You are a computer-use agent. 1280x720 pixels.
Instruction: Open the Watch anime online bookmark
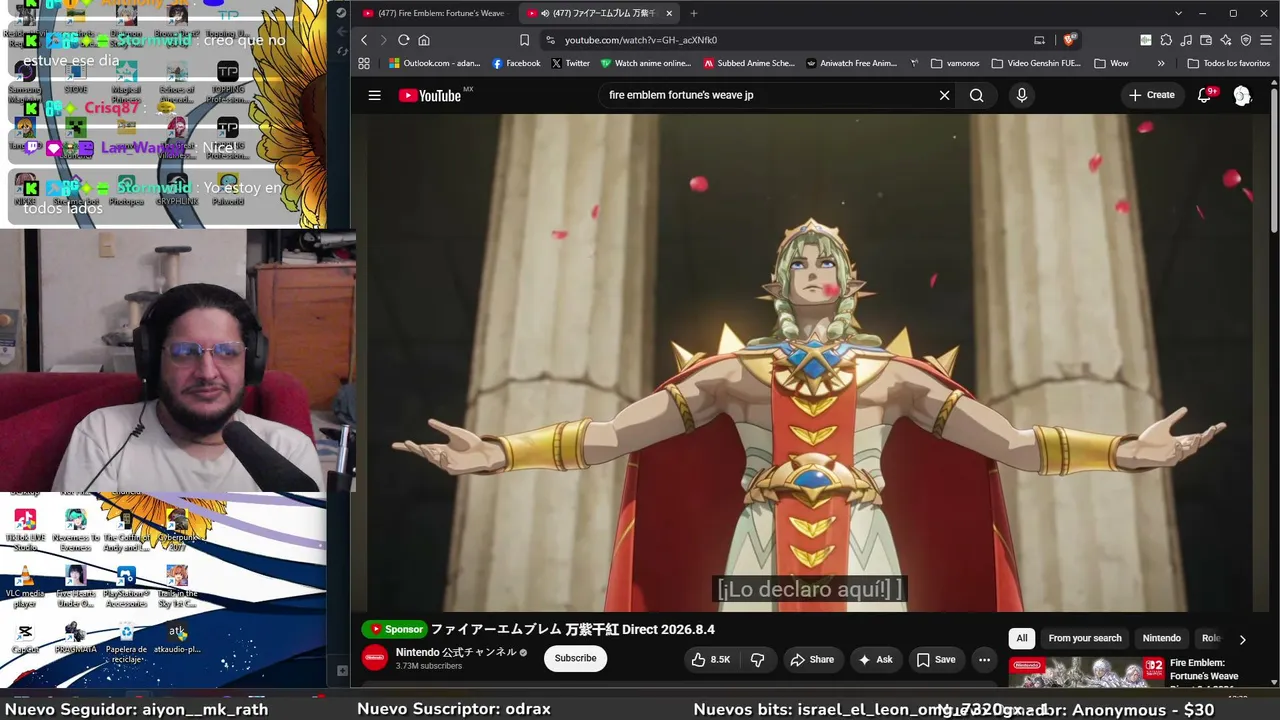click(x=646, y=63)
